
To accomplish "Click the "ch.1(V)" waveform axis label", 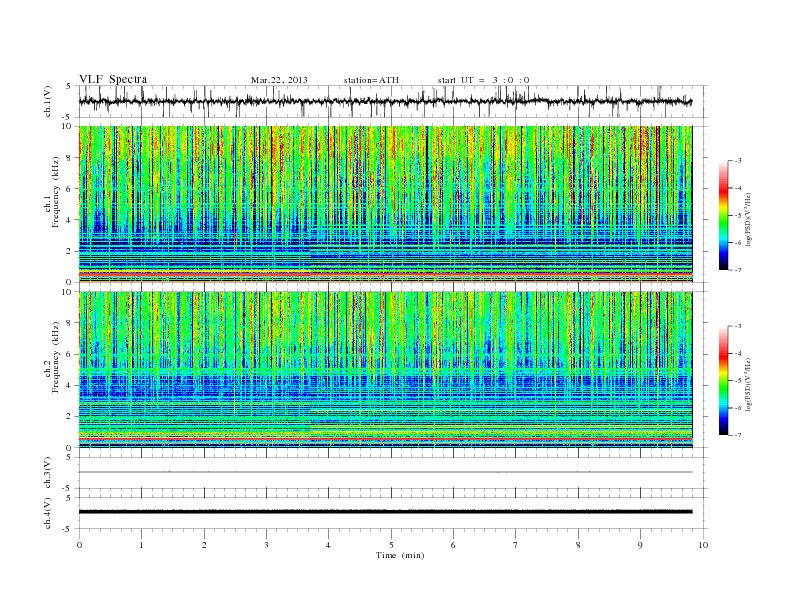I will (48, 101).
